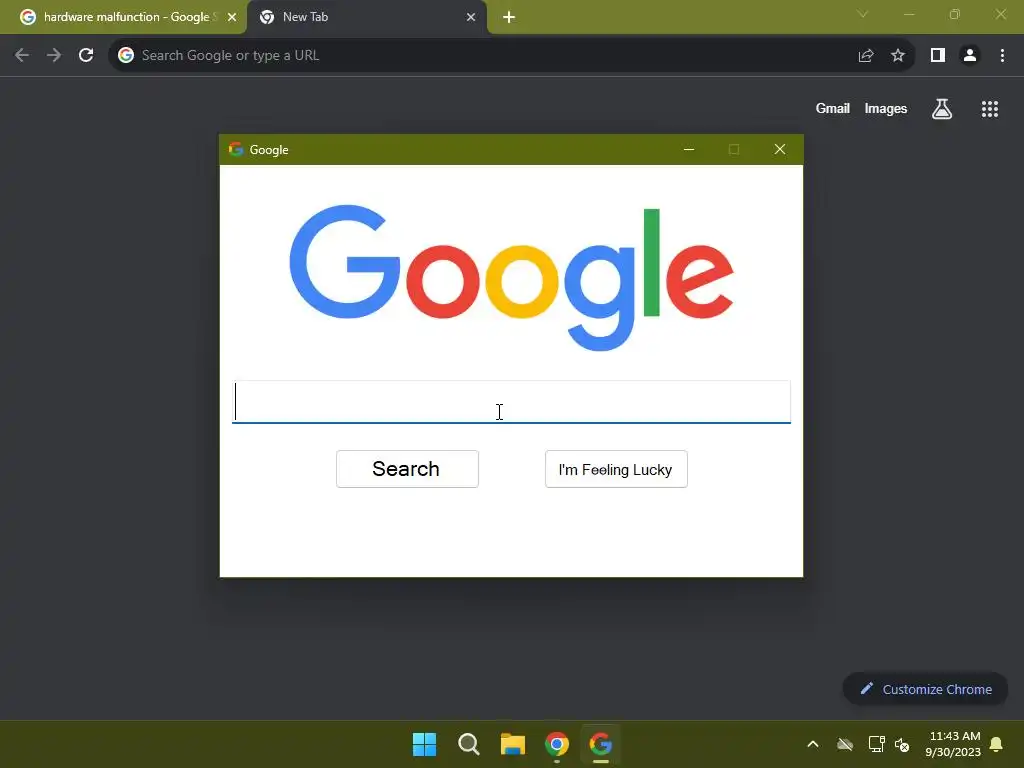Click the Search button in Google window
The width and height of the screenshot is (1024, 768).
click(407, 469)
